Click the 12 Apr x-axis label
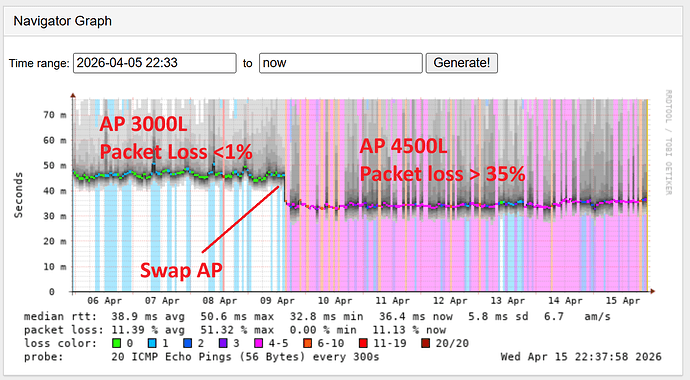The height and width of the screenshot is (380, 690). 450,301
